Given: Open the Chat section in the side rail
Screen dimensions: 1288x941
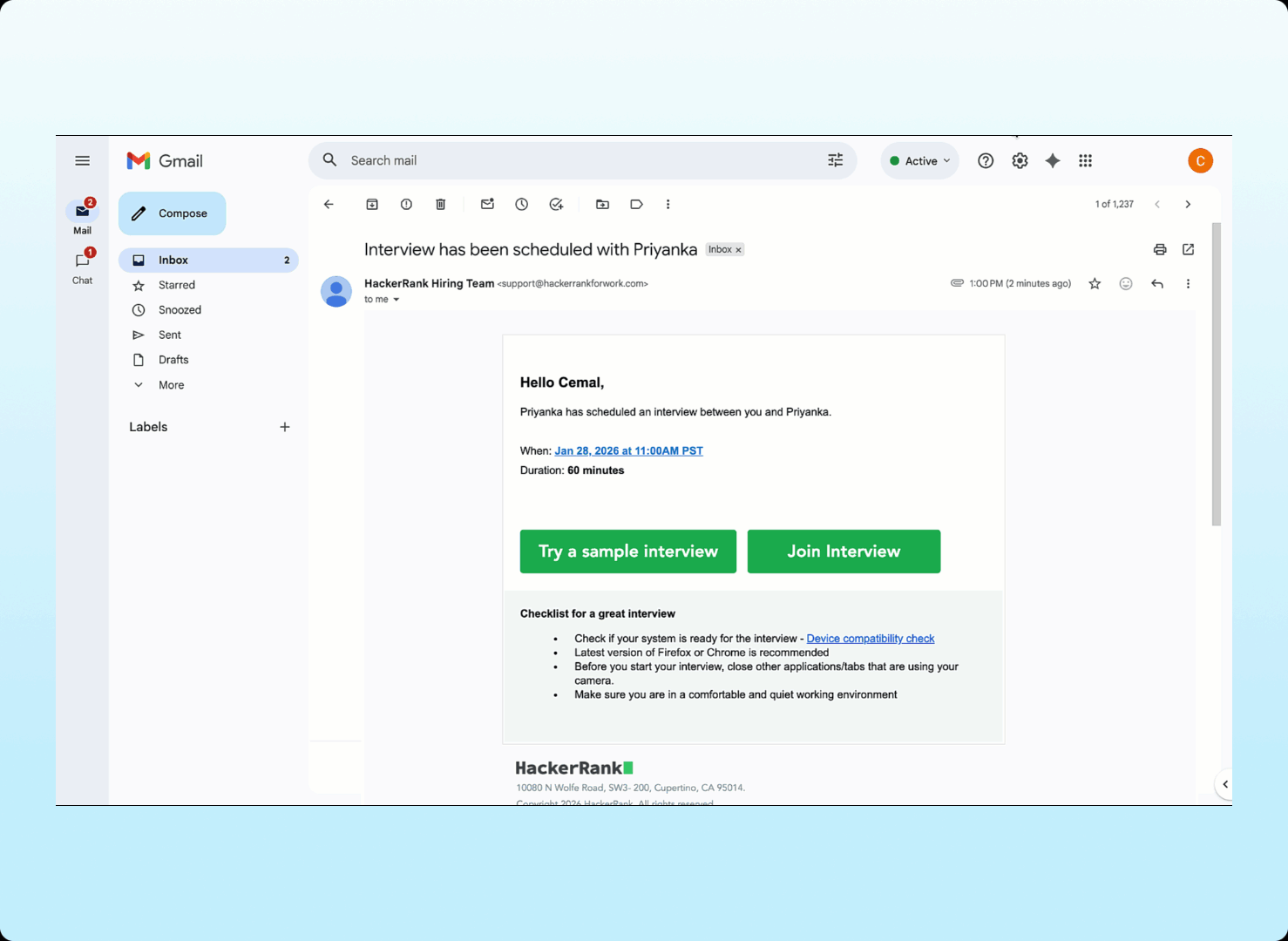Looking at the screenshot, I should point(82,266).
